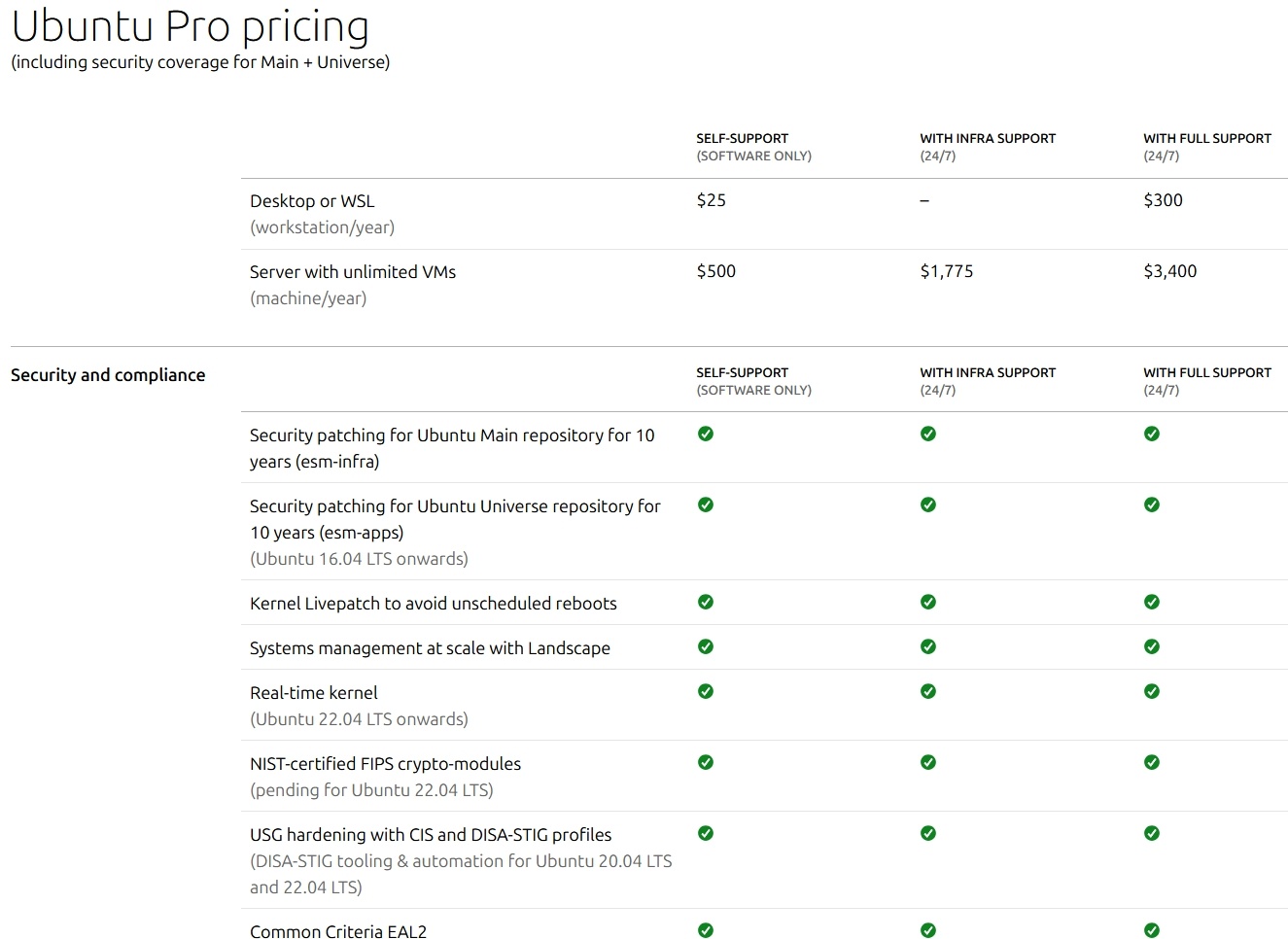1288x939 pixels.
Task: Click Self-Support checkmark for NIST-certified FIPS crypto-modules
Action: tap(706, 762)
